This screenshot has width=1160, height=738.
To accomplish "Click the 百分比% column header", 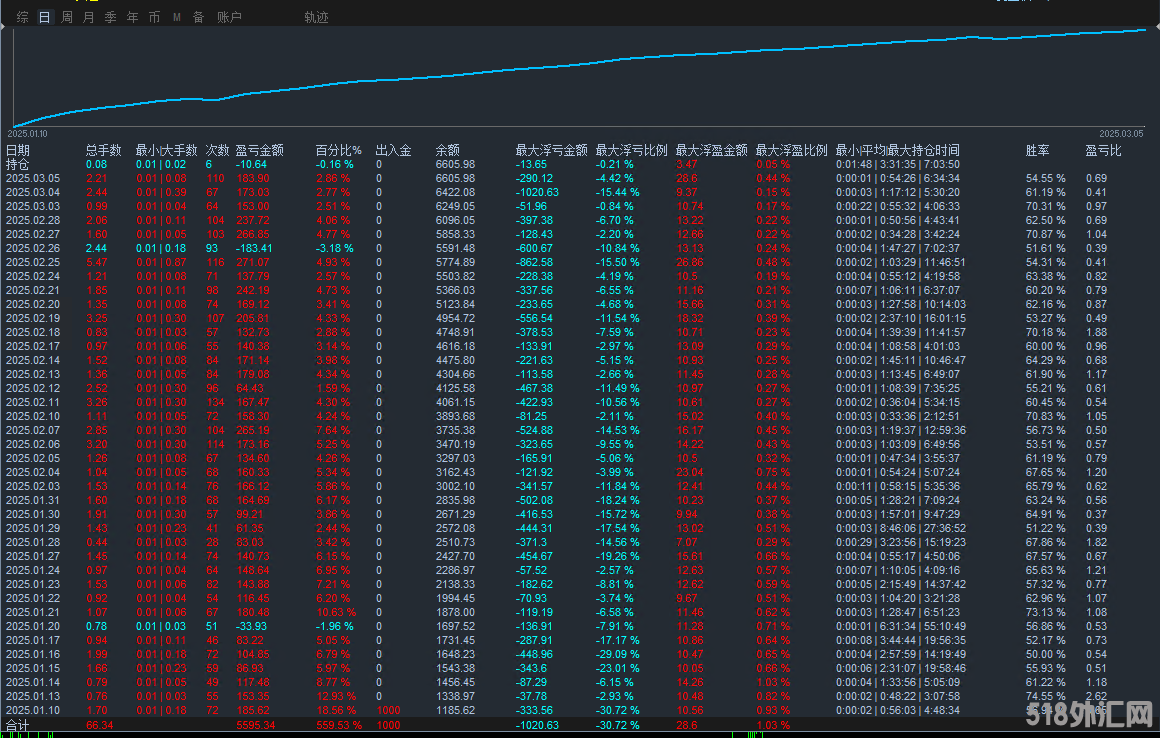I will [x=339, y=150].
